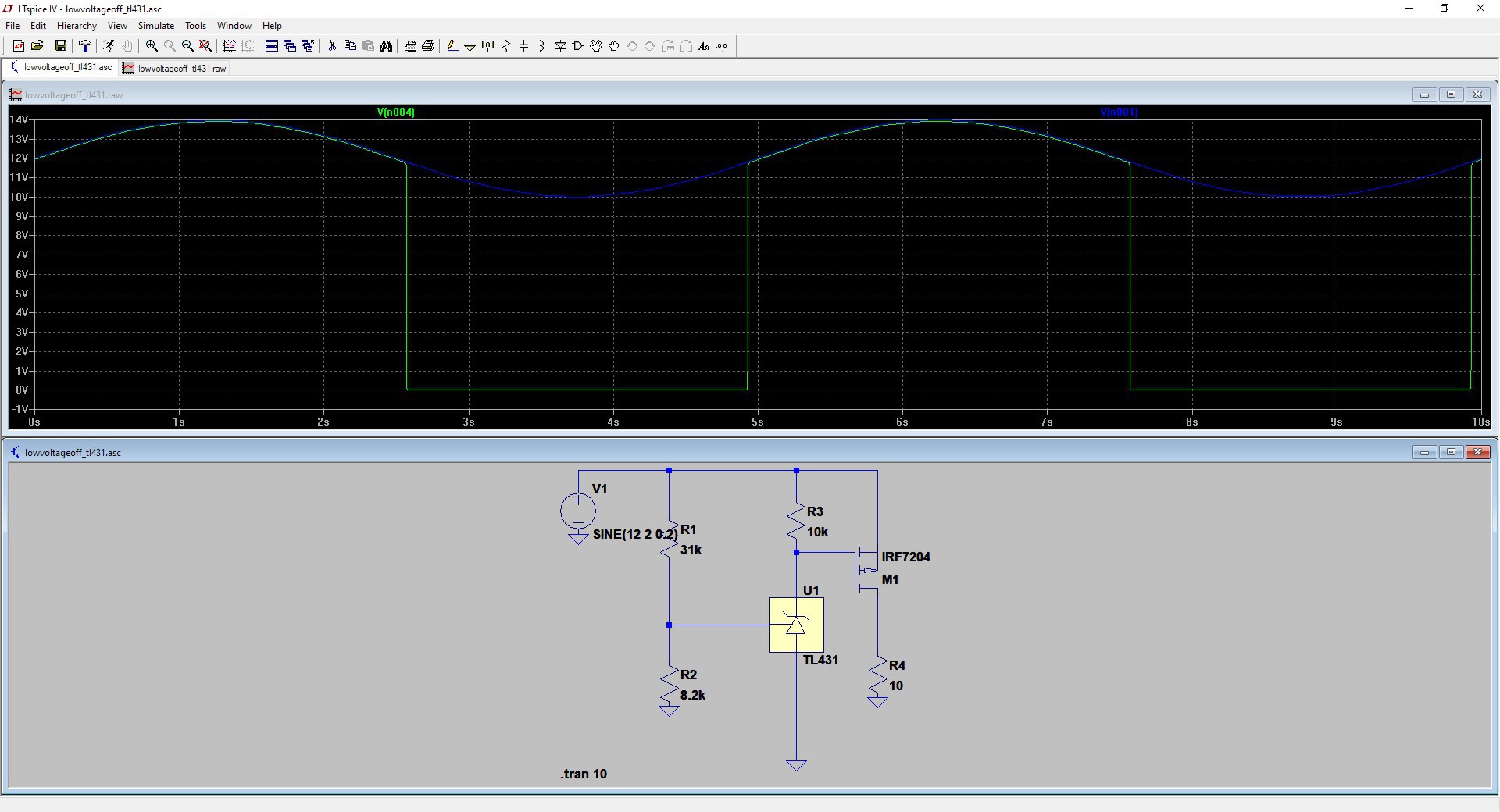Viewport: 1500px width, 812px height.
Task: Select the Inductor placement tool
Action: 542,46
